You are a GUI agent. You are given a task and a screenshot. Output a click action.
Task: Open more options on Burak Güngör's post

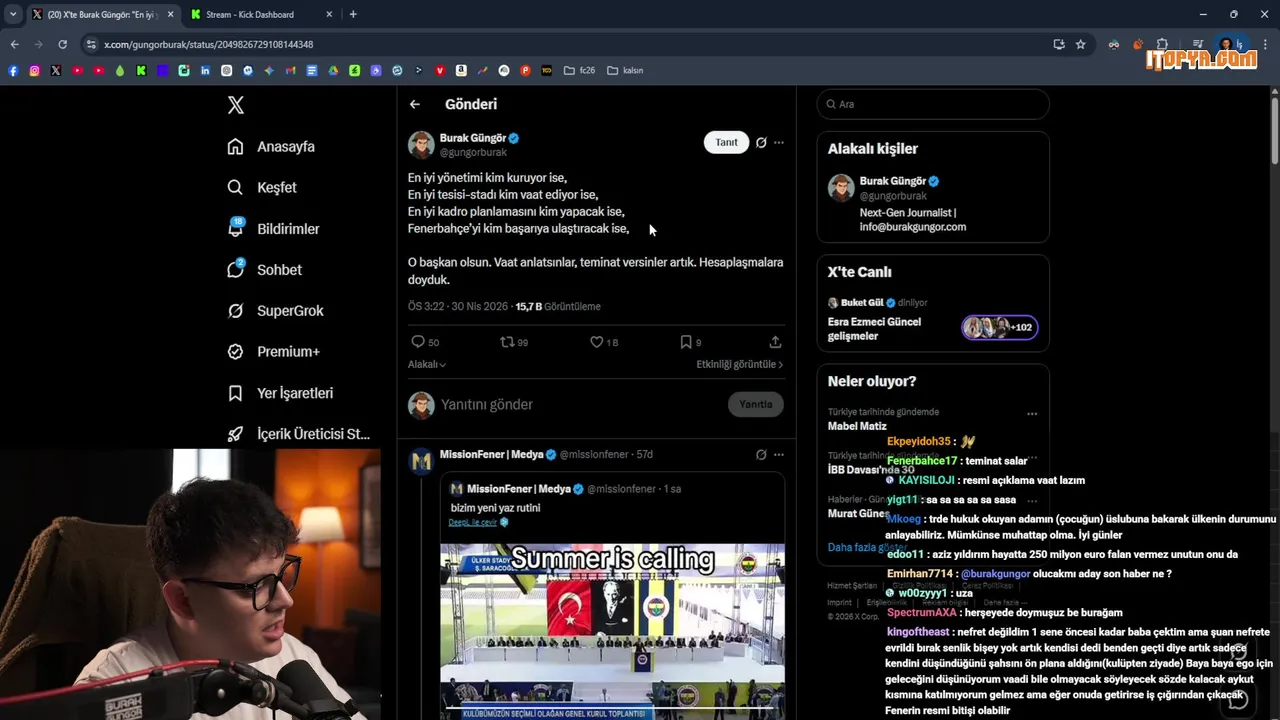[779, 142]
